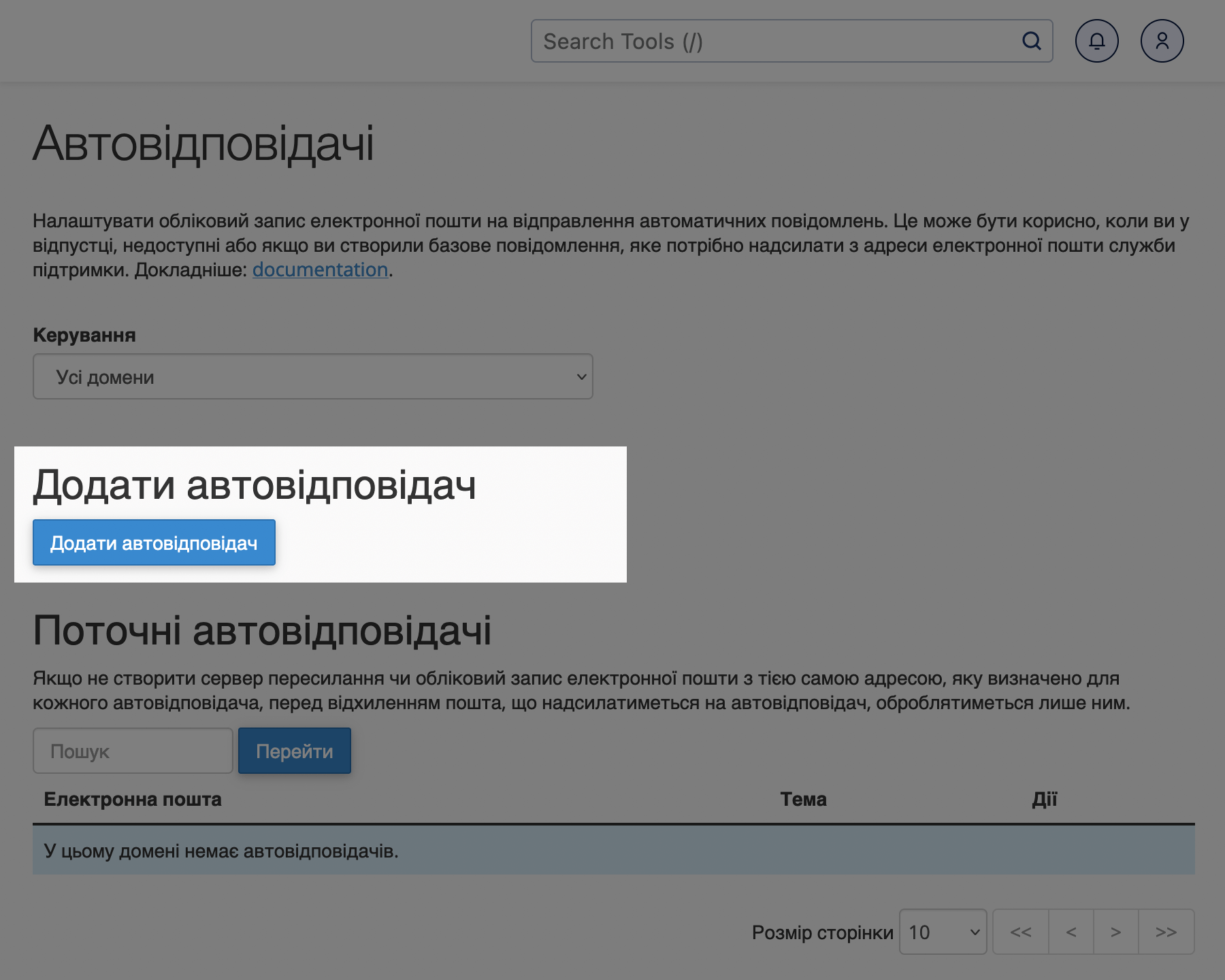Click the empty-table message row
The image size is (1225, 980).
(614, 850)
